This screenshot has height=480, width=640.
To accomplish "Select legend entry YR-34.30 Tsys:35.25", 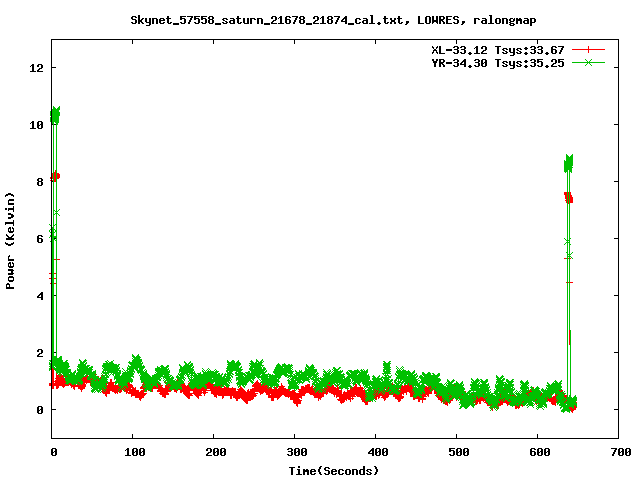I will [x=498, y=63].
